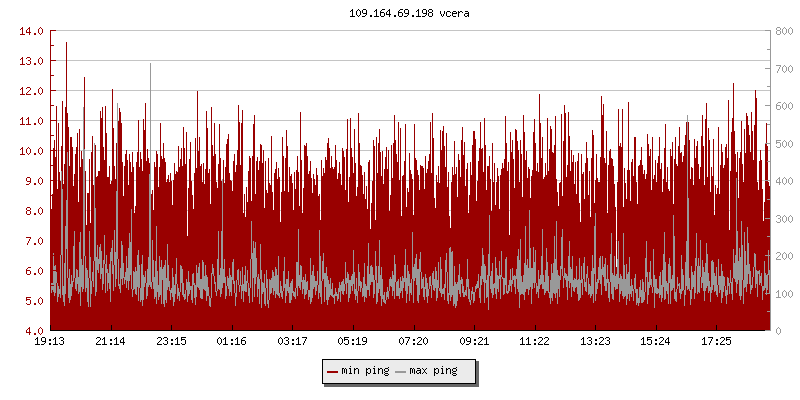Viewport: 800px width, 400px height.
Task: Select the 17:25 time axis label
Action: pyautogui.click(x=716, y=342)
